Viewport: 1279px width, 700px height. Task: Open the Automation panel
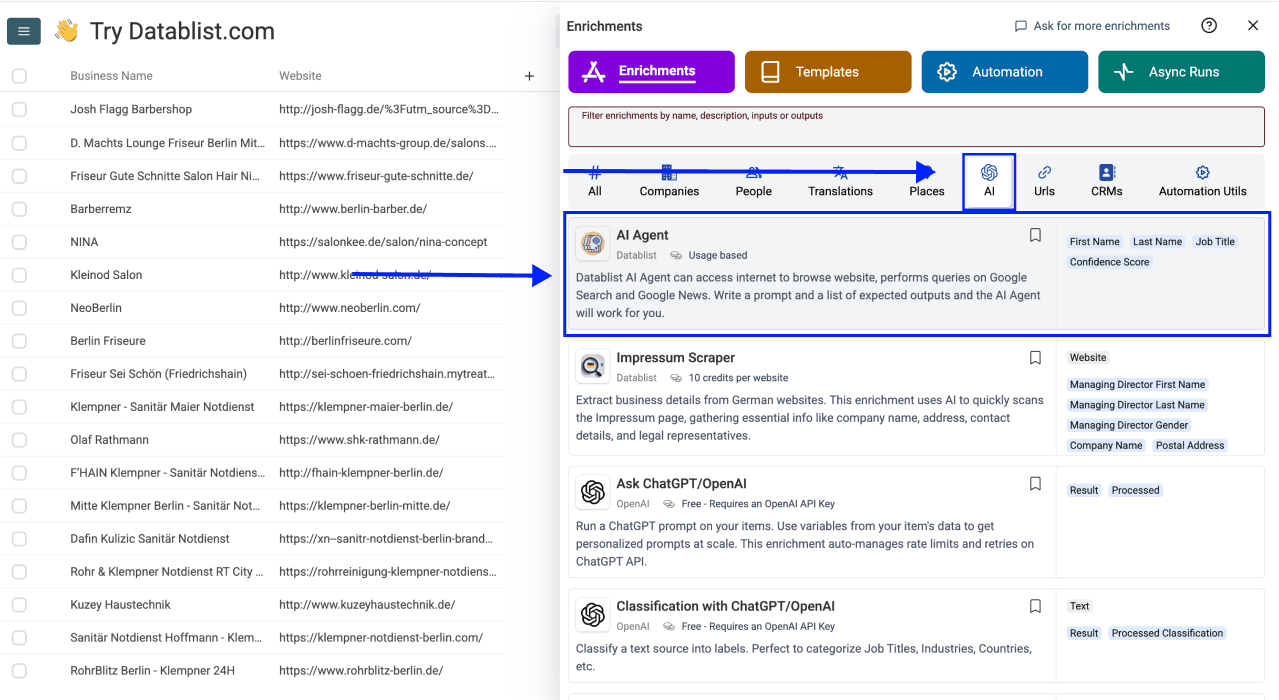tap(1004, 71)
